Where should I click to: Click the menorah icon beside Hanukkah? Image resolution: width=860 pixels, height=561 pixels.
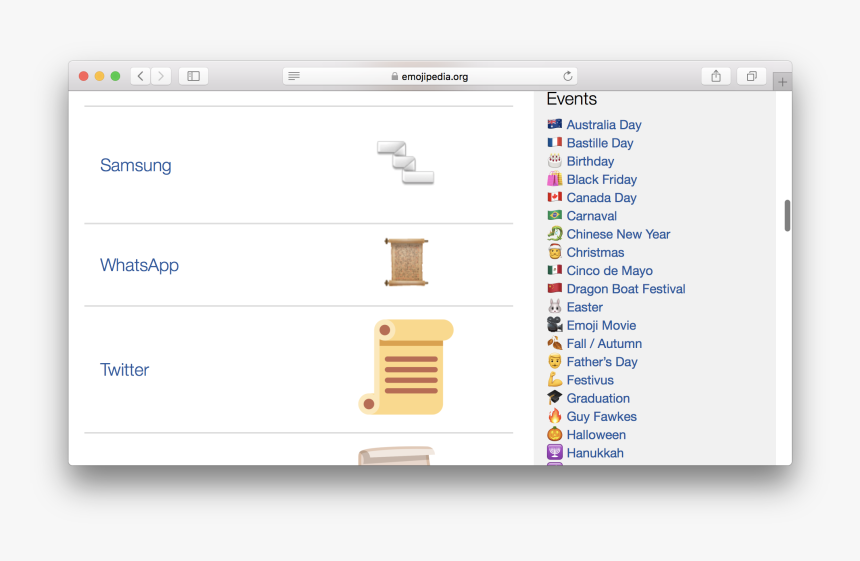tap(555, 452)
